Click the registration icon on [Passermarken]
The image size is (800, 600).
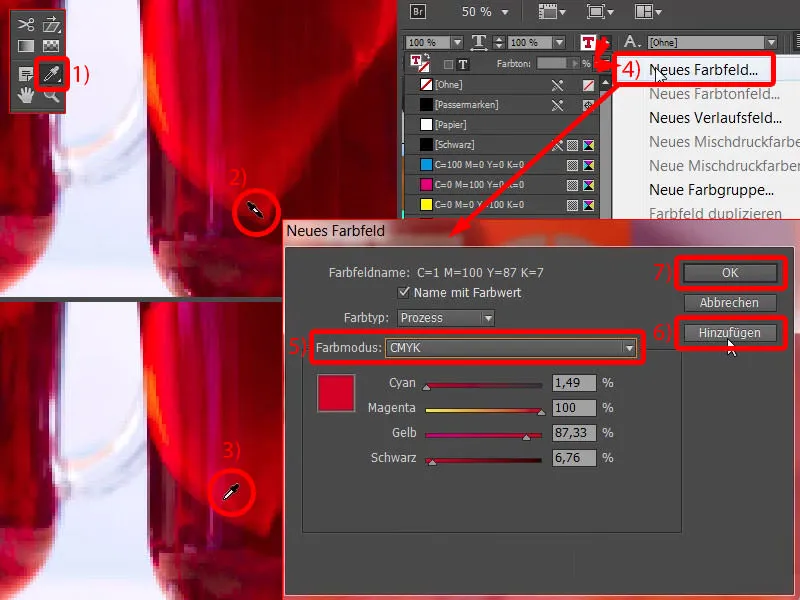point(588,105)
